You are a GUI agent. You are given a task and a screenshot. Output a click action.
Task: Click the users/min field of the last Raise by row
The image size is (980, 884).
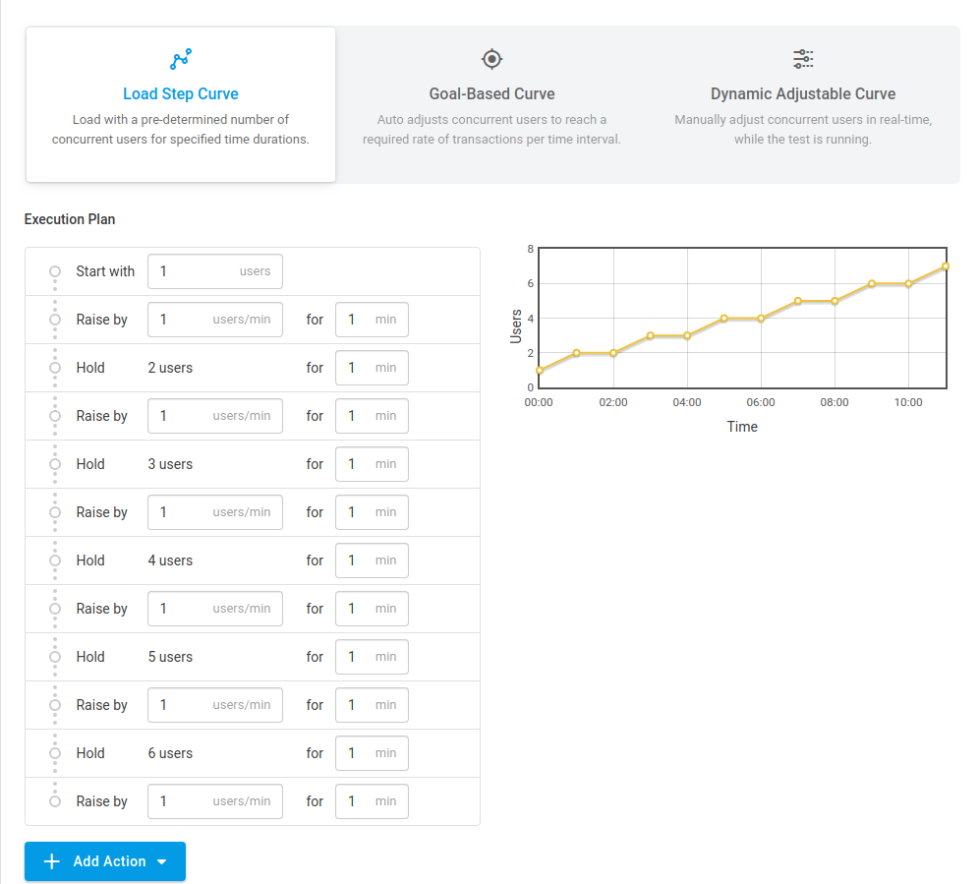point(215,801)
